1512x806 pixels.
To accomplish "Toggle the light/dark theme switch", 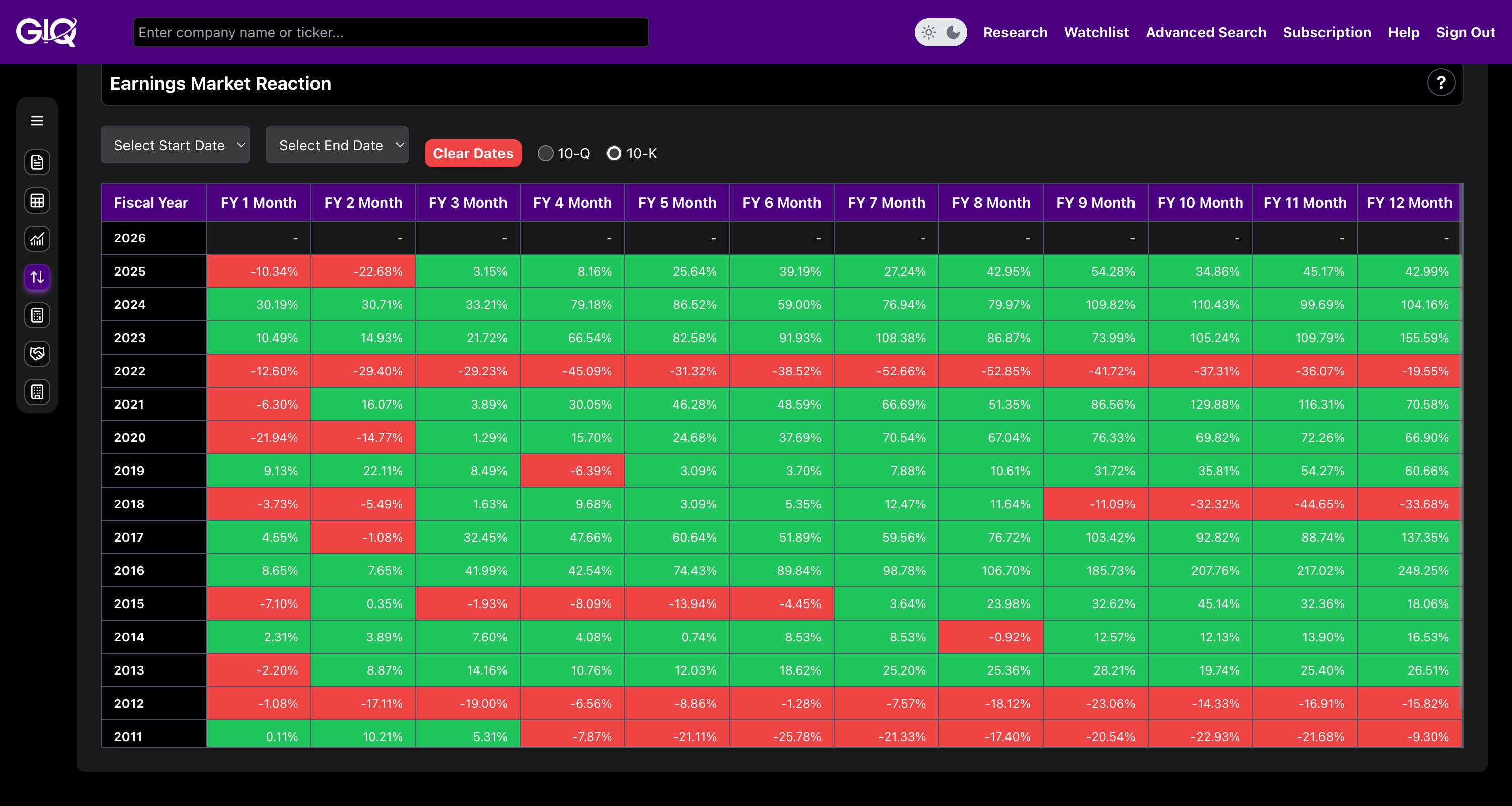I will [940, 32].
